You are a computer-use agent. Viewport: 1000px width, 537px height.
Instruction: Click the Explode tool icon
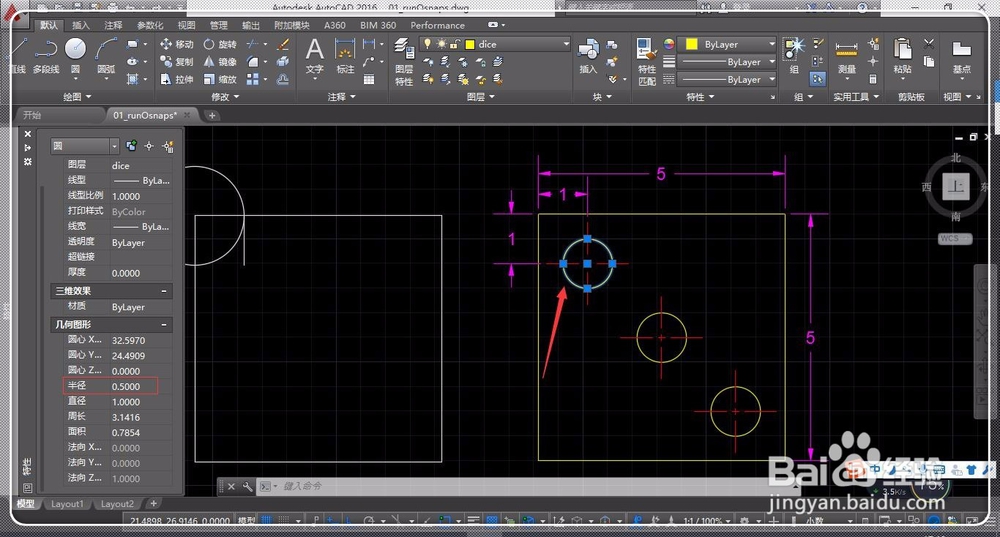[x=283, y=62]
